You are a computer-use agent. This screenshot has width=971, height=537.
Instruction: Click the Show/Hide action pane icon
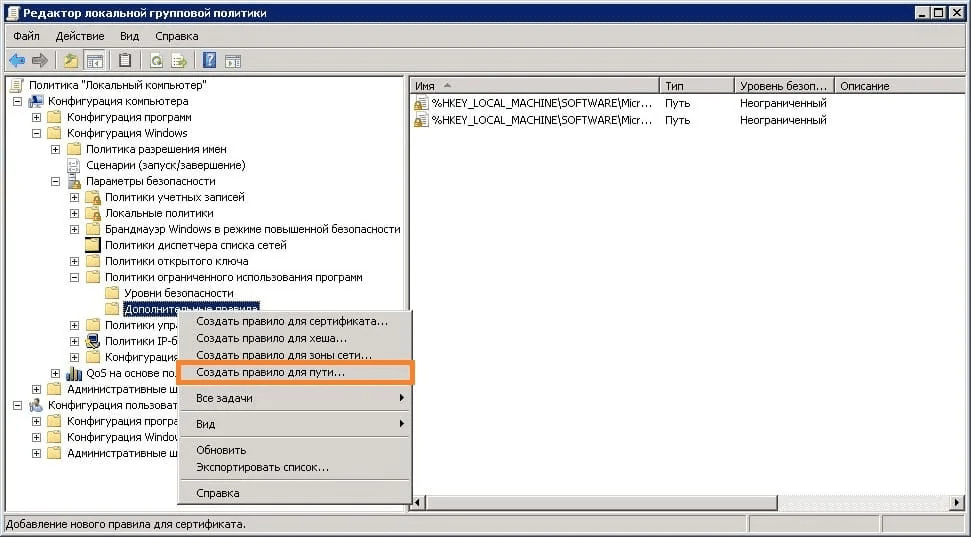click(x=233, y=60)
